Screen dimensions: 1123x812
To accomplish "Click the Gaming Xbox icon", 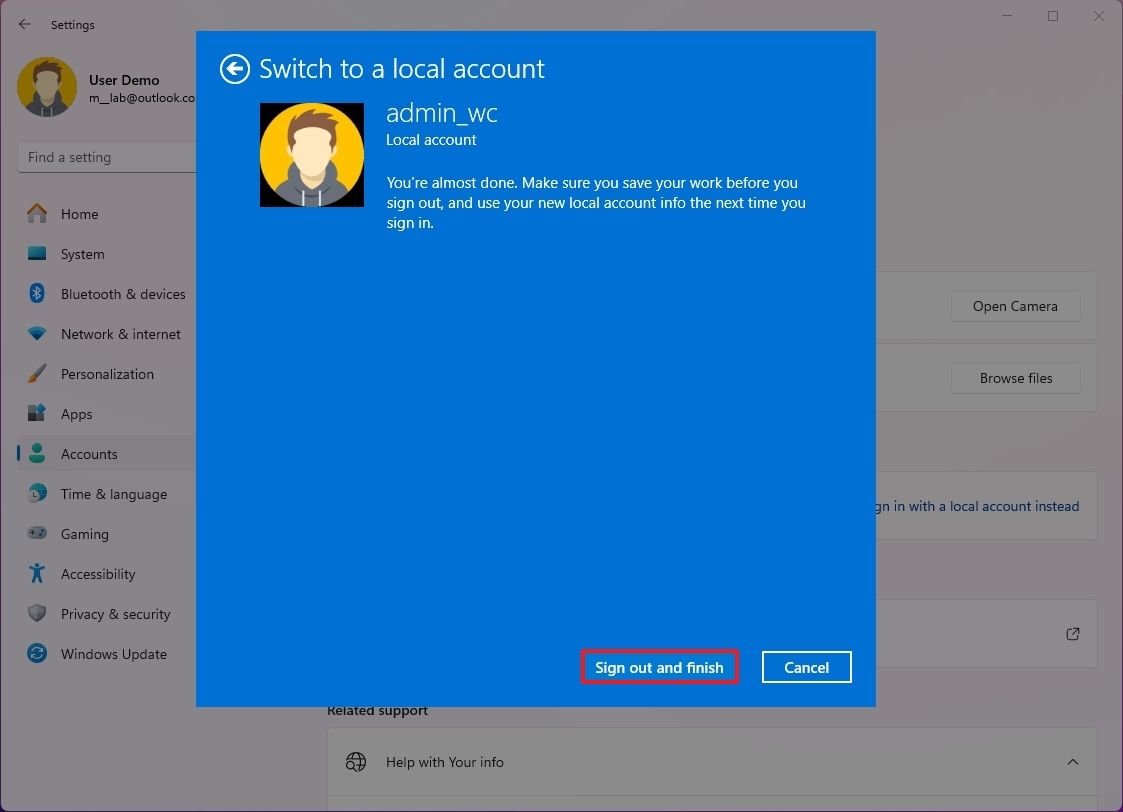I will coord(36,534).
